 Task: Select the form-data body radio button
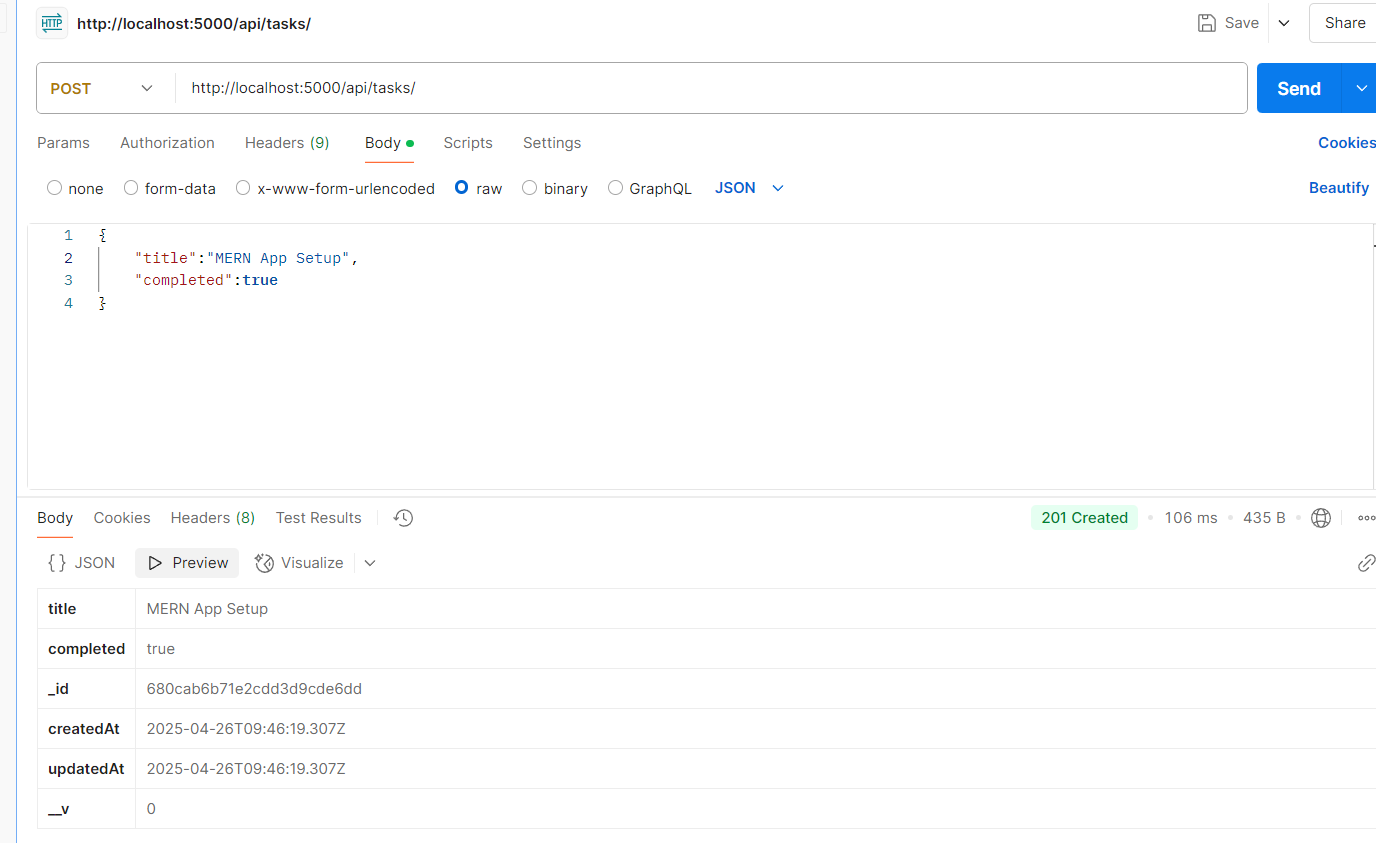130,188
